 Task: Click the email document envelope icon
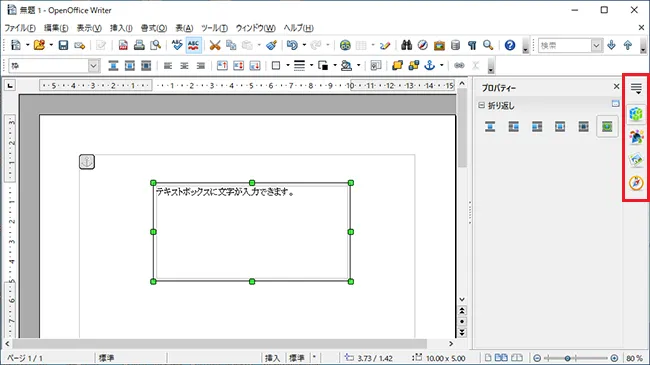(79, 45)
